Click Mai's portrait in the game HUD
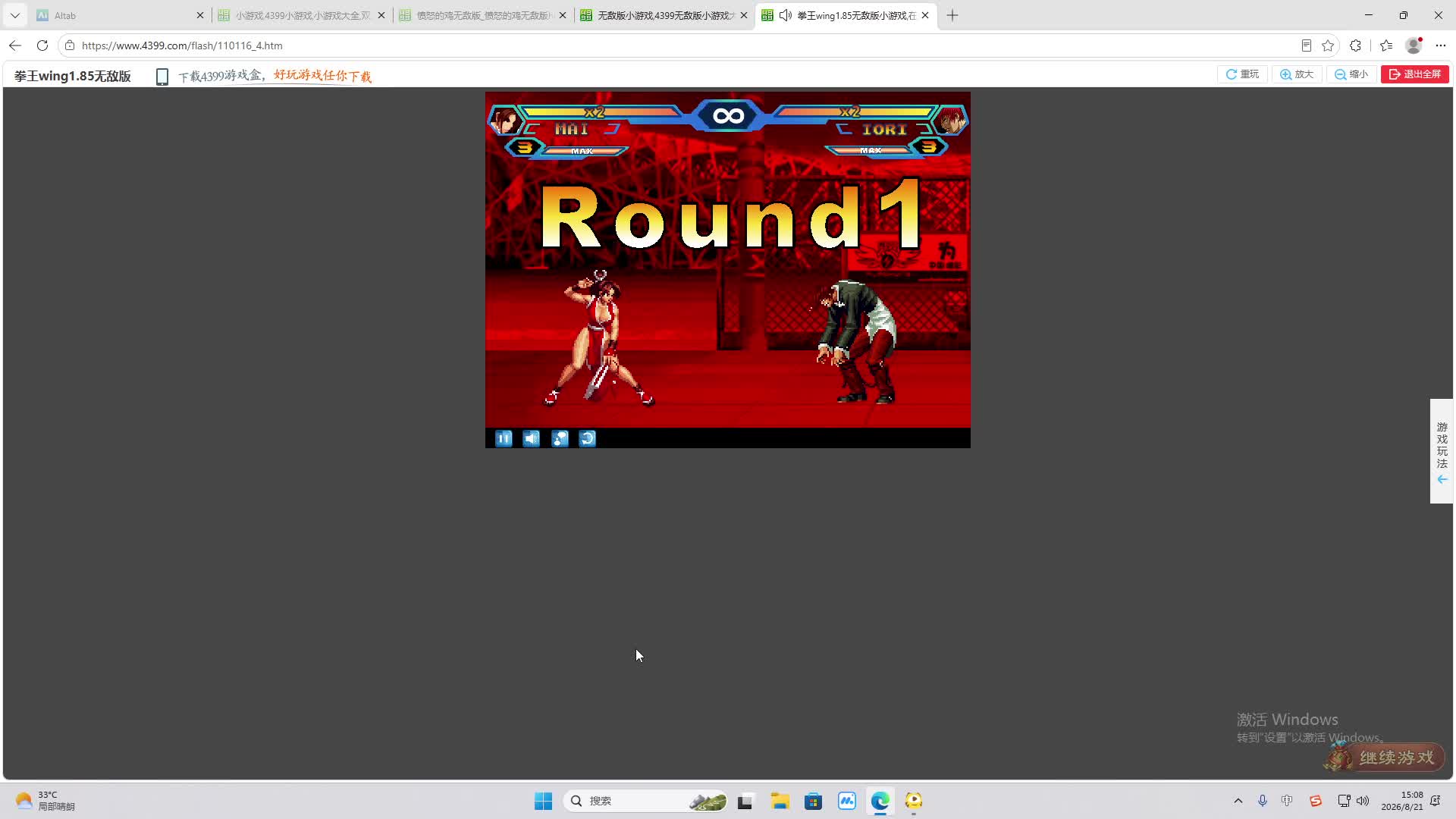Viewport: 1456px width, 819px height. click(x=504, y=120)
